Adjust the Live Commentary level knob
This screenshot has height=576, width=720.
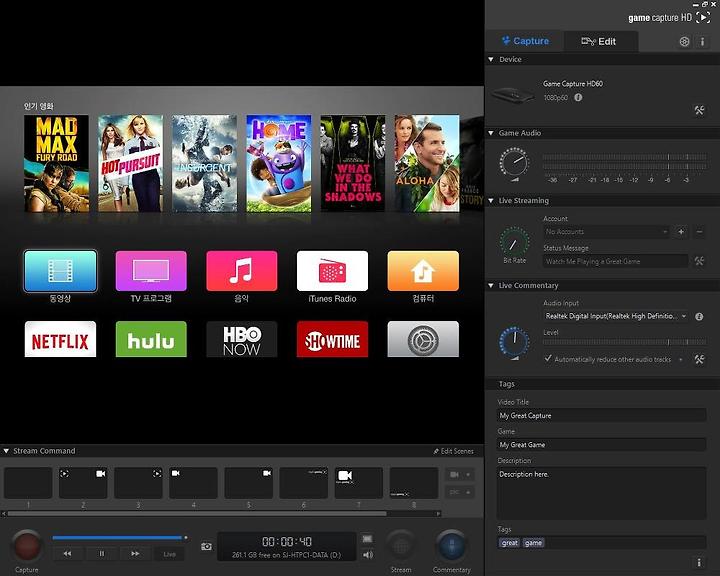[x=514, y=342]
